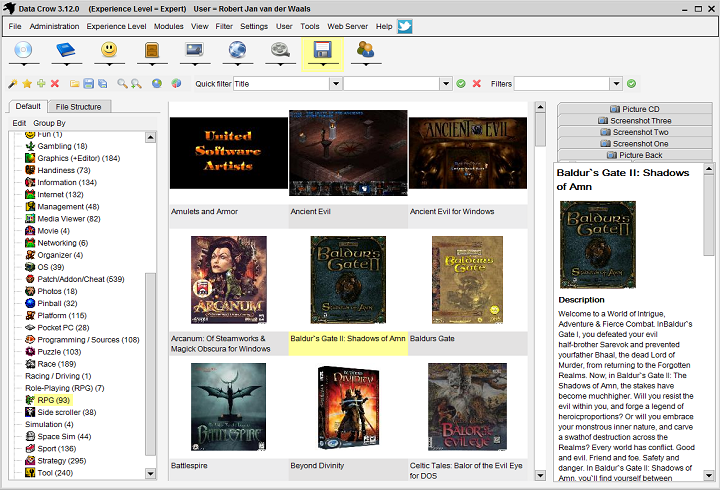Open the Web Server menu

pyautogui.click(x=347, y=26)
